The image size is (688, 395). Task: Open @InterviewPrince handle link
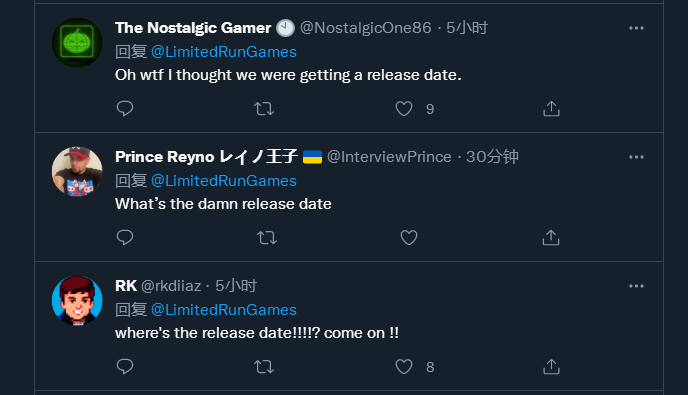click(389, 157)
